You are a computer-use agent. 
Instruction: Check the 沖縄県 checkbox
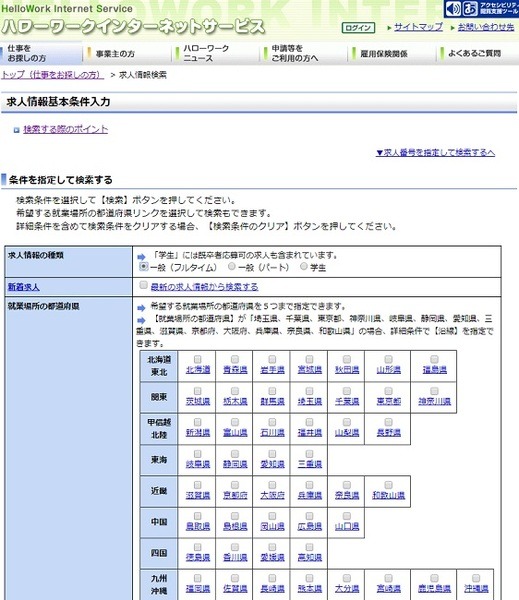[x=476, y=578]
